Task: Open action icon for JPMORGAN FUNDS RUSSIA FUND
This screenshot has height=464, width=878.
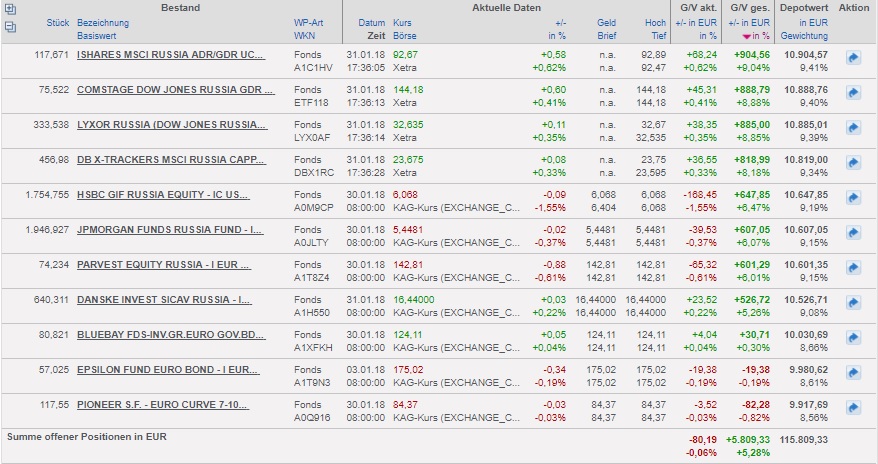Action: [x=853, y=233]
